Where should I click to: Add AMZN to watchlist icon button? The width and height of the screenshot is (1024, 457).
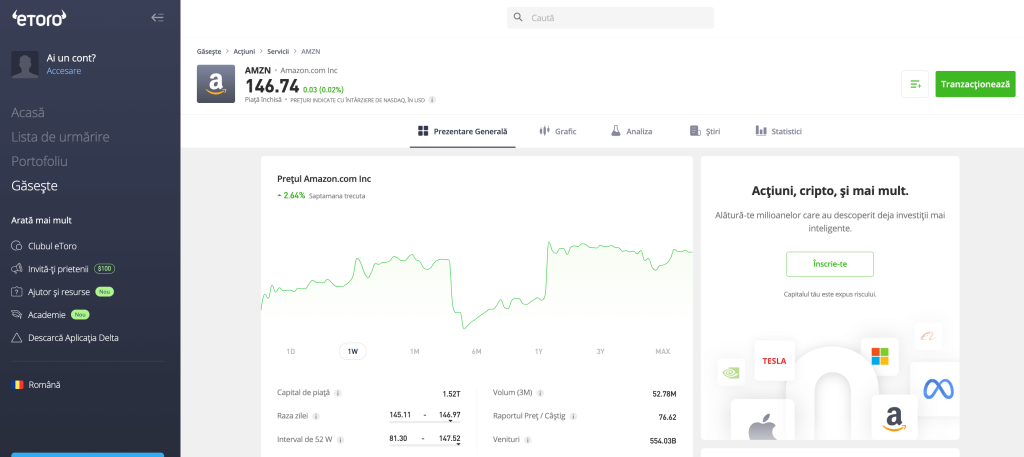pos(915,84)
